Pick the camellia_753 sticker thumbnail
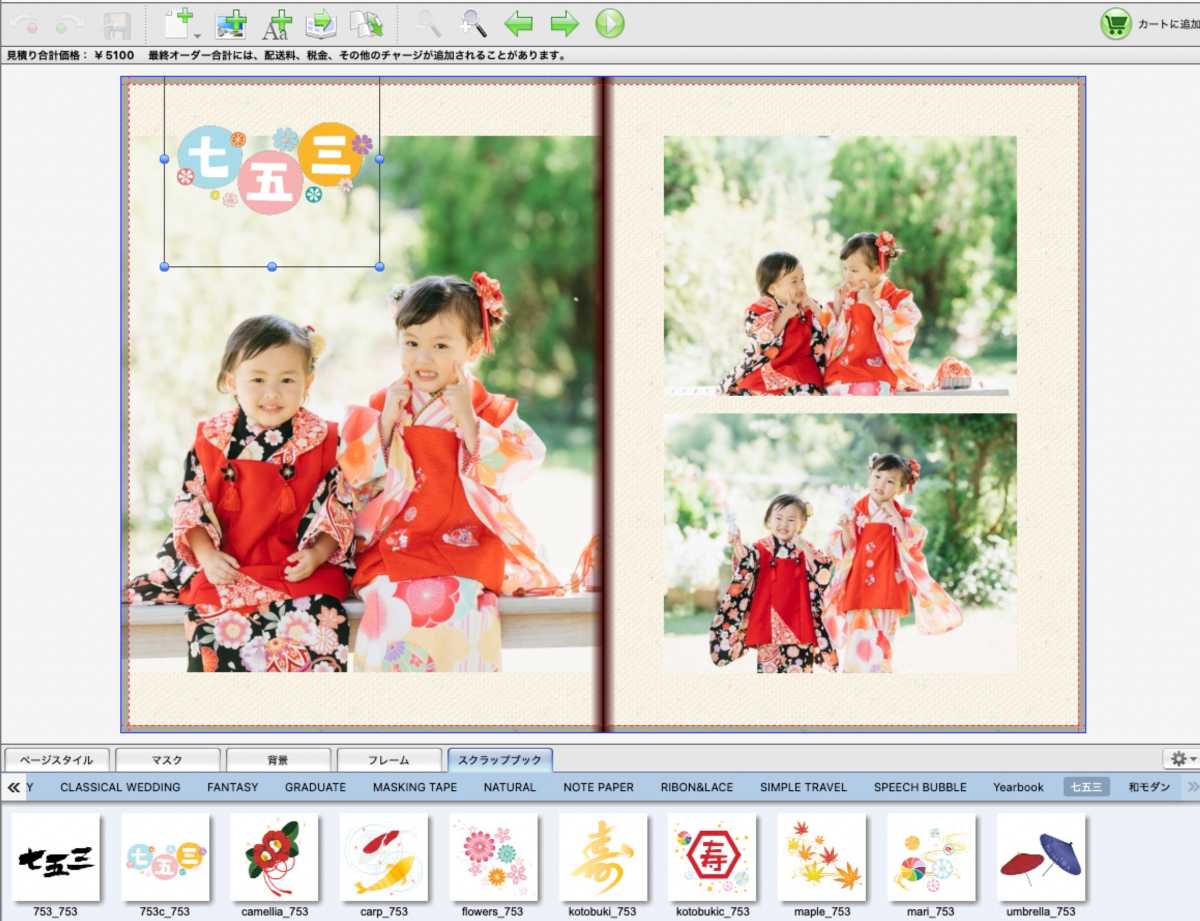 point(274,857)
